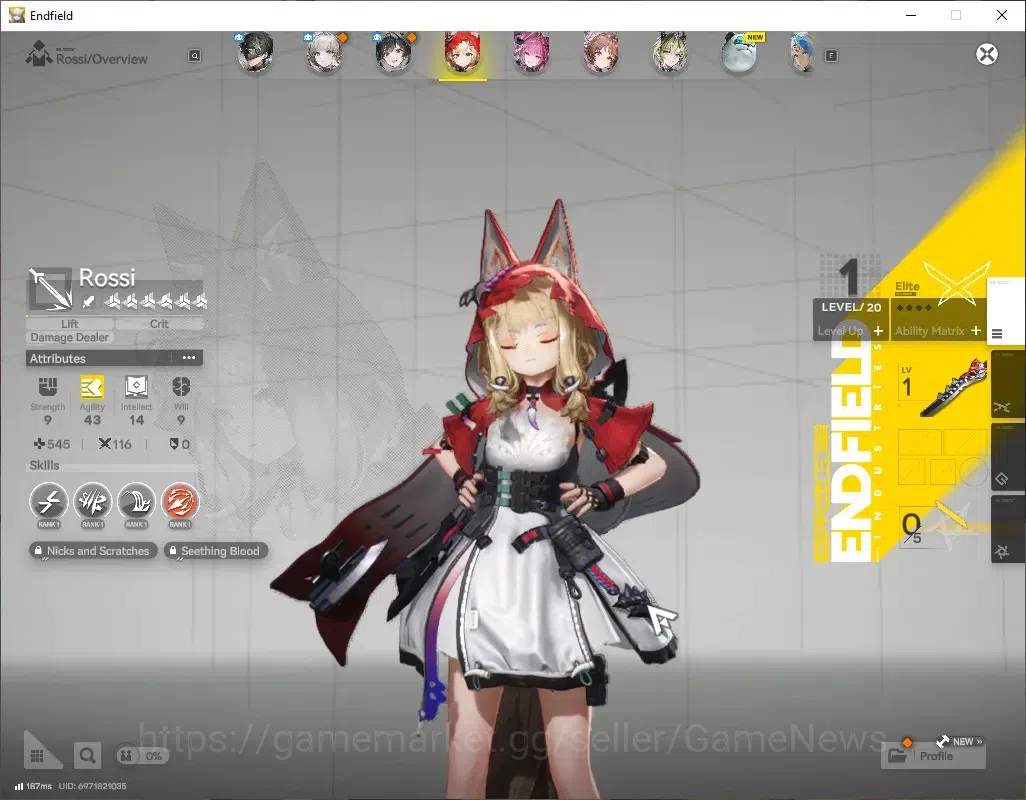Click the attack stat value 116
The image size is (1026, 800).
[x=121, y=445]
